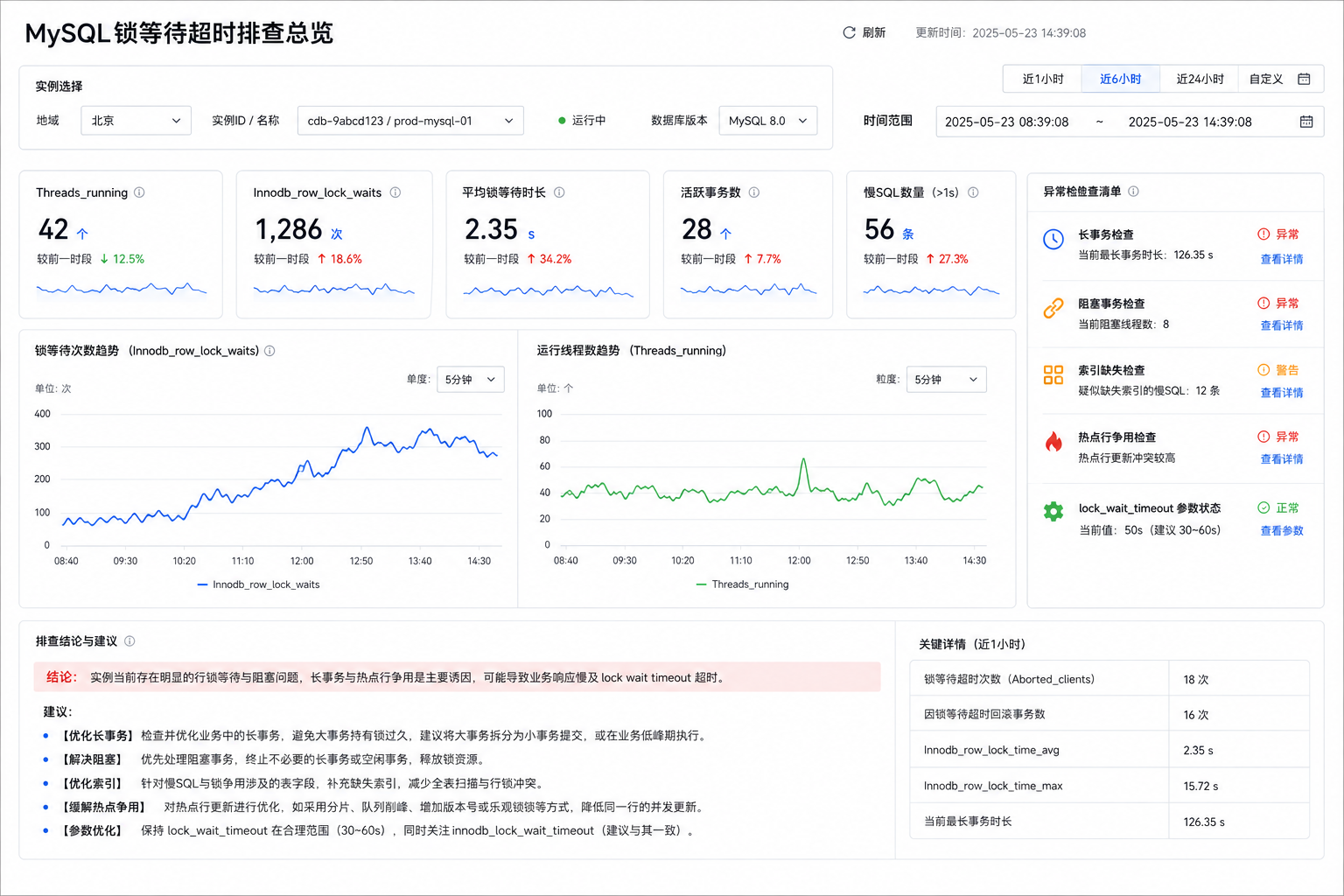Image resolution: width=1344 pixels, height=896 pixels.
Task: Click info icon beside 排查结论与建议
Action: 129,641
